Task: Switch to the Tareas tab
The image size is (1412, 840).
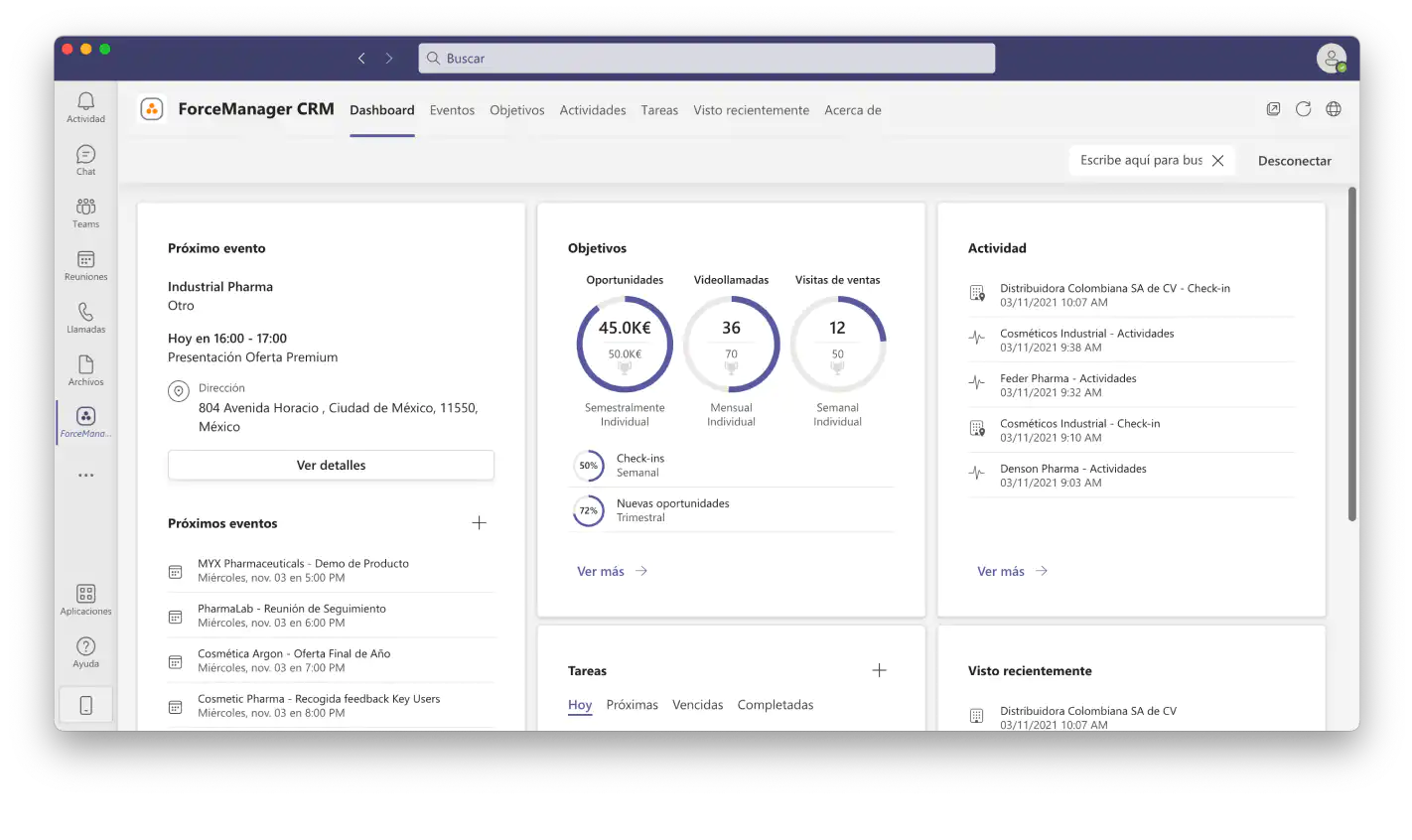Action: [x=659, y=110]
